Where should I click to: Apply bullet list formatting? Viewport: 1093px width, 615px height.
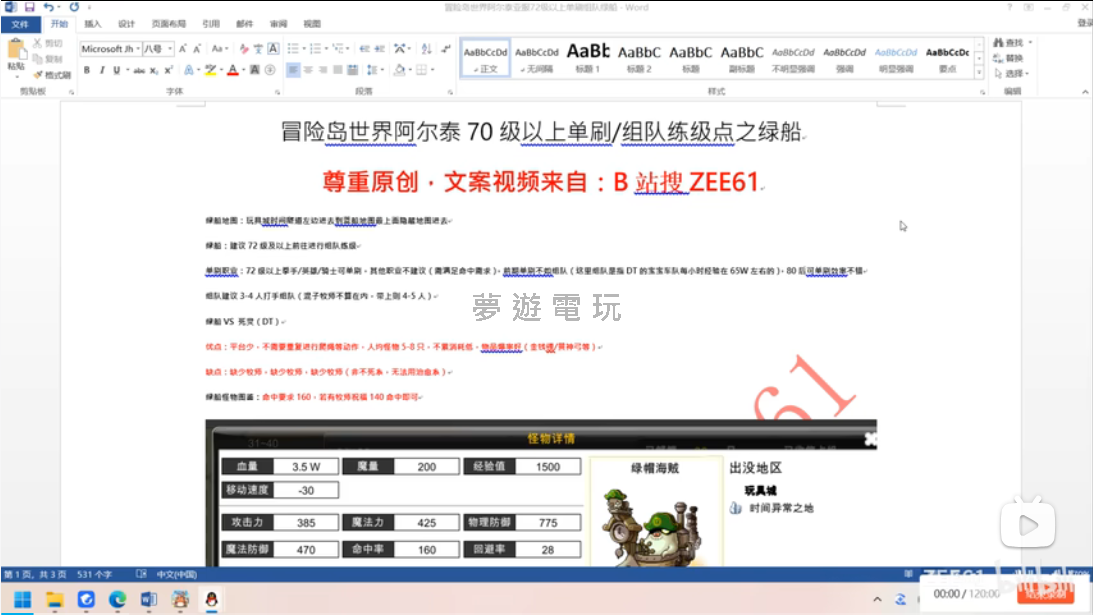pos(293,48)
